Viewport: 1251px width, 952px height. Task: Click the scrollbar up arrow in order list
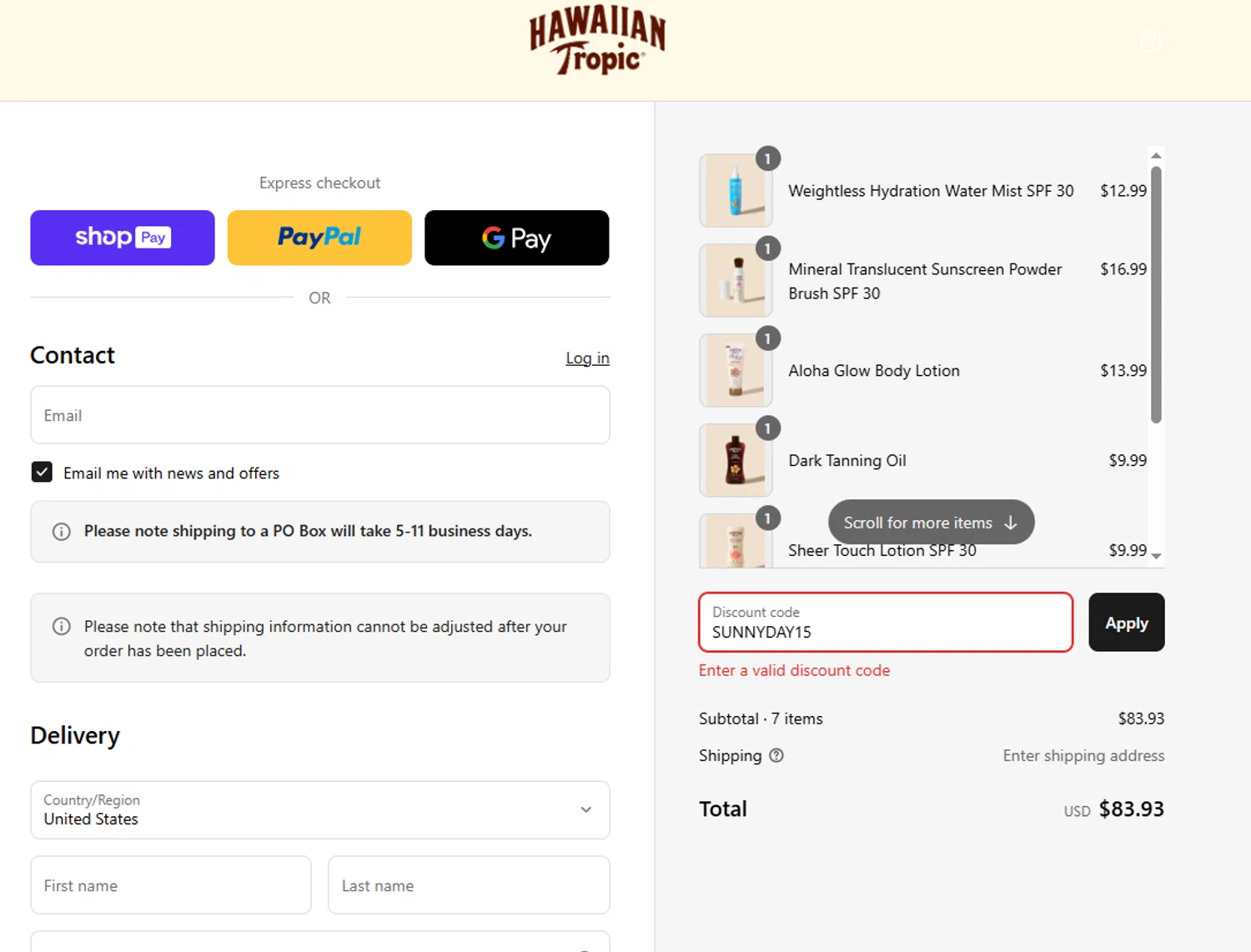[1156, 155]
